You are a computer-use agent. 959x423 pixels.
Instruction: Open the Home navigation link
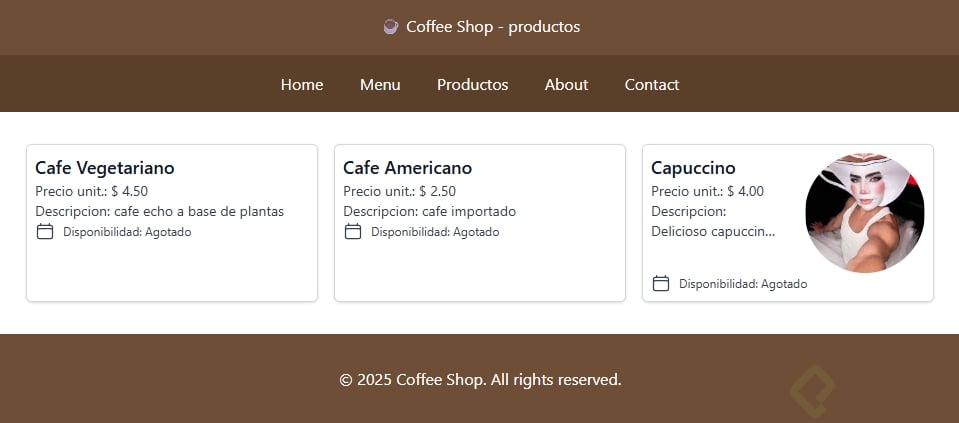click(302, 85)
